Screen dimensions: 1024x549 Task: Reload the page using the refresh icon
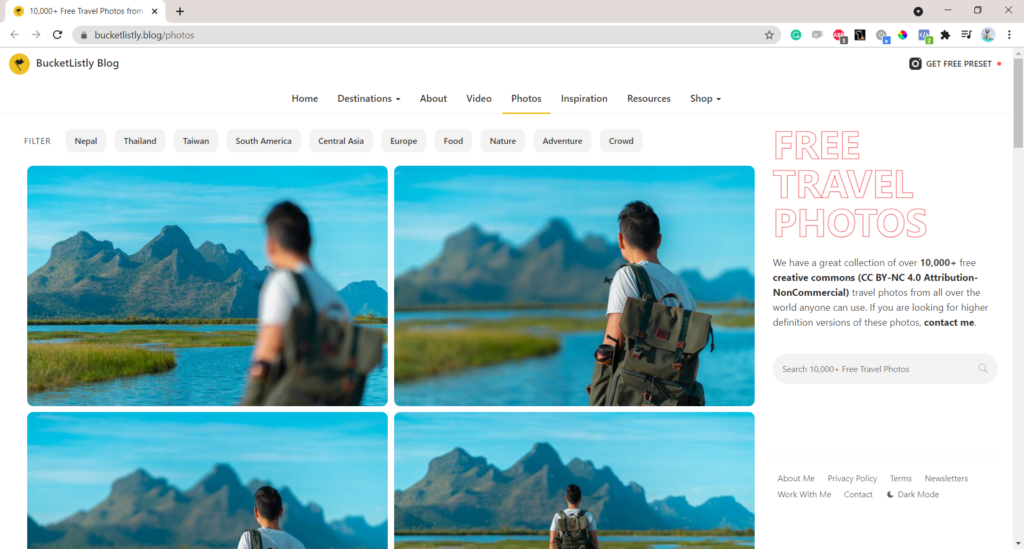pyautogui.click(x=57, y=35)
